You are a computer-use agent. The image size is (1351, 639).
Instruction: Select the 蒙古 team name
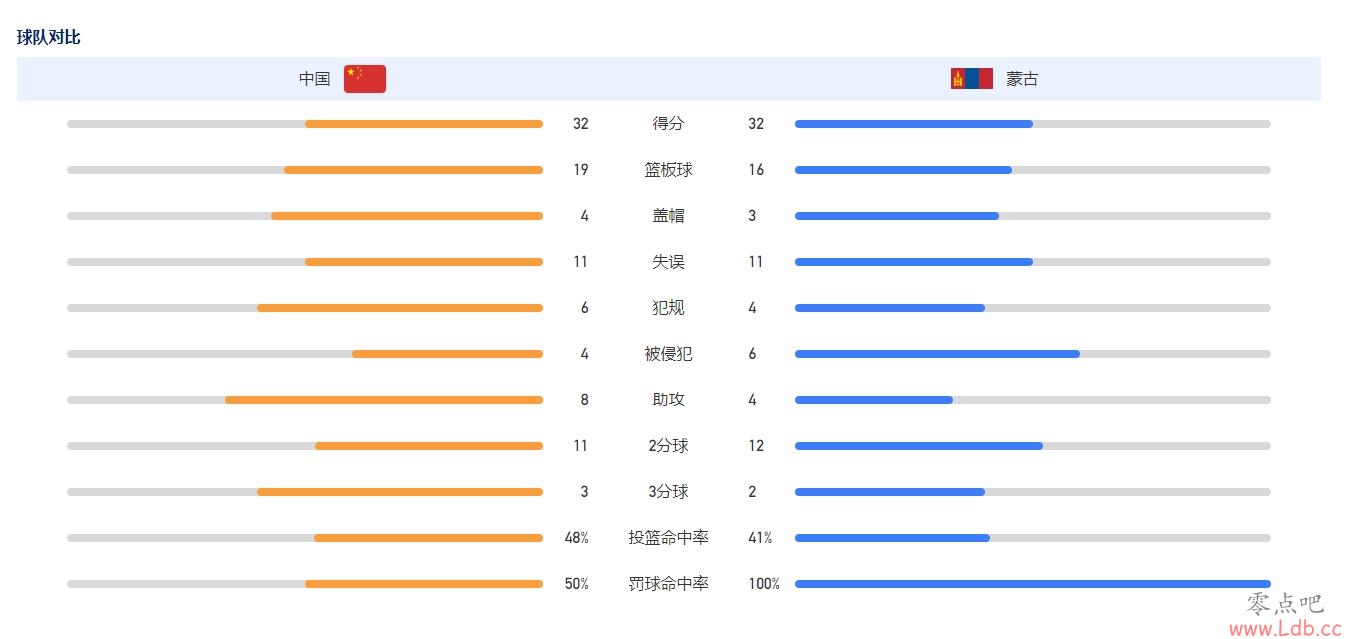pos(1022,79)
